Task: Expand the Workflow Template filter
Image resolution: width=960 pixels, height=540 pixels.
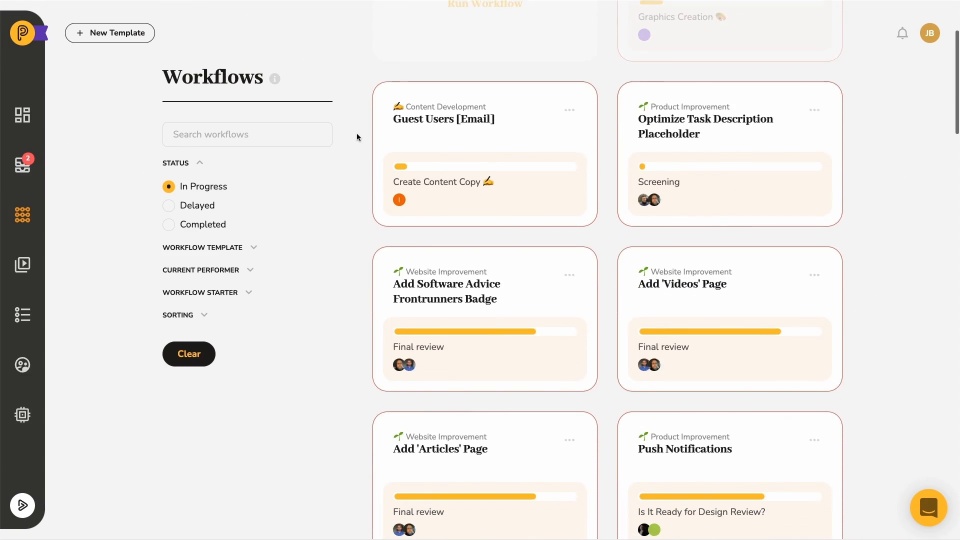Action: click(x=209, y=247)
